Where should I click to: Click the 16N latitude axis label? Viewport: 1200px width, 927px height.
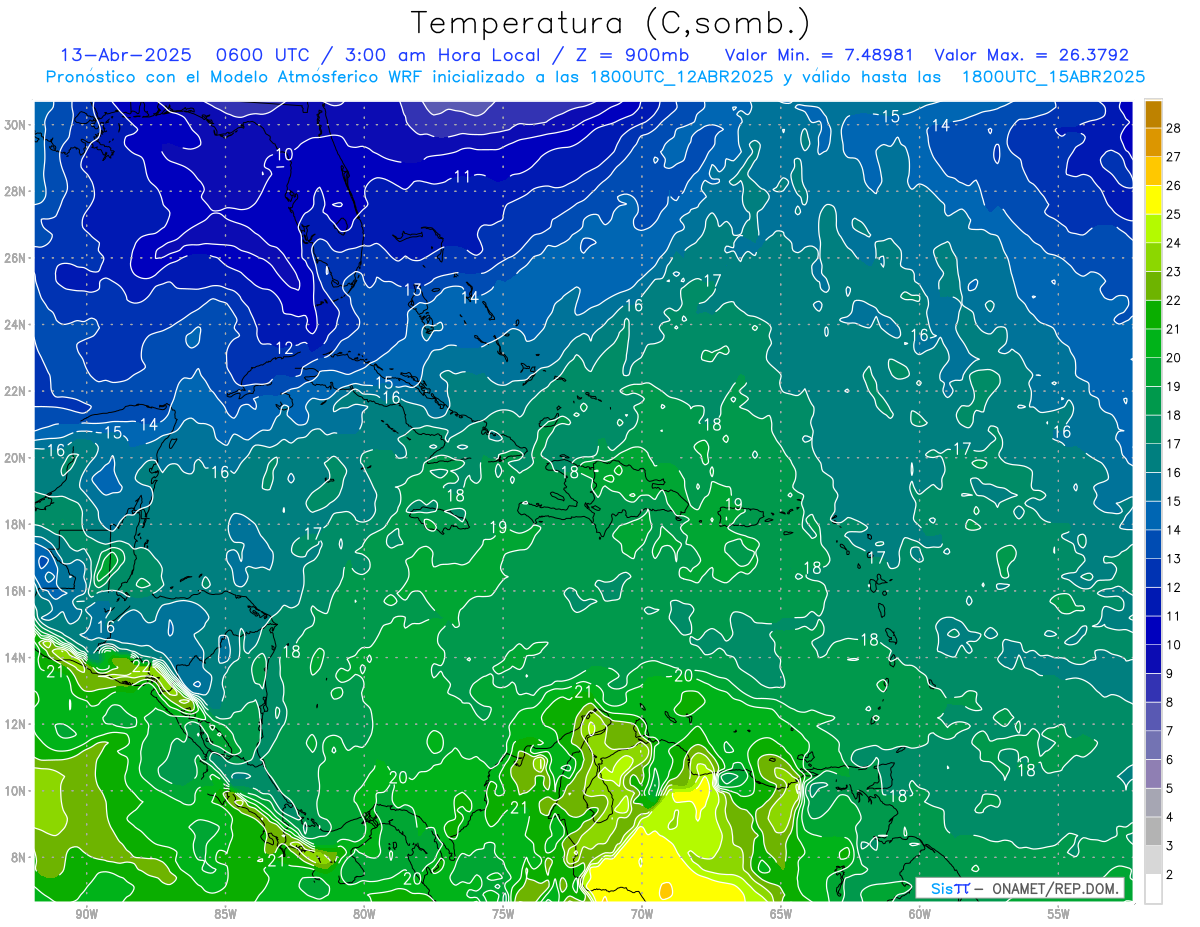click(17, 591)
